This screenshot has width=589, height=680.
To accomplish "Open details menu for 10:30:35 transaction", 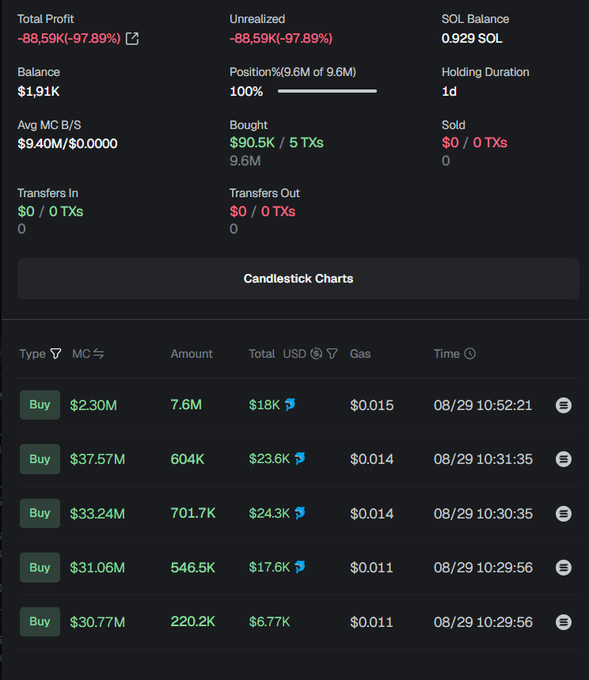I will tap(563, 513).
